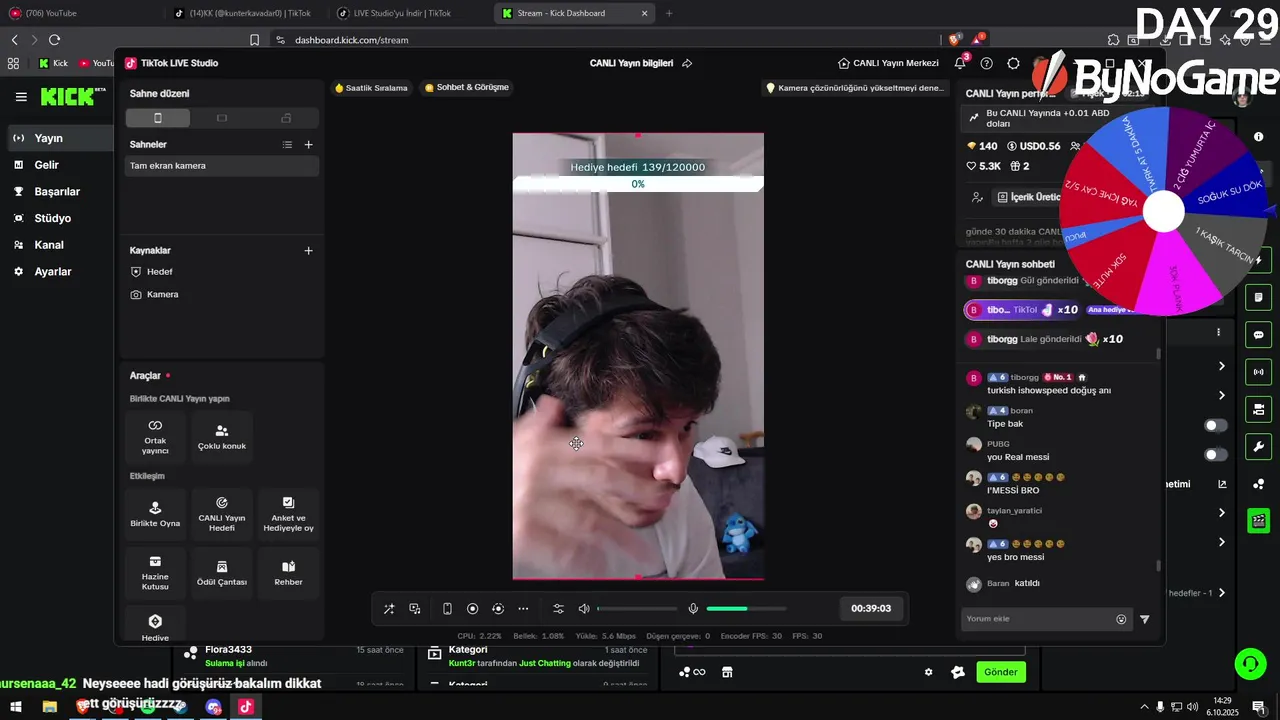Open the CANLI Yayın Merkezi

point(888,63)
